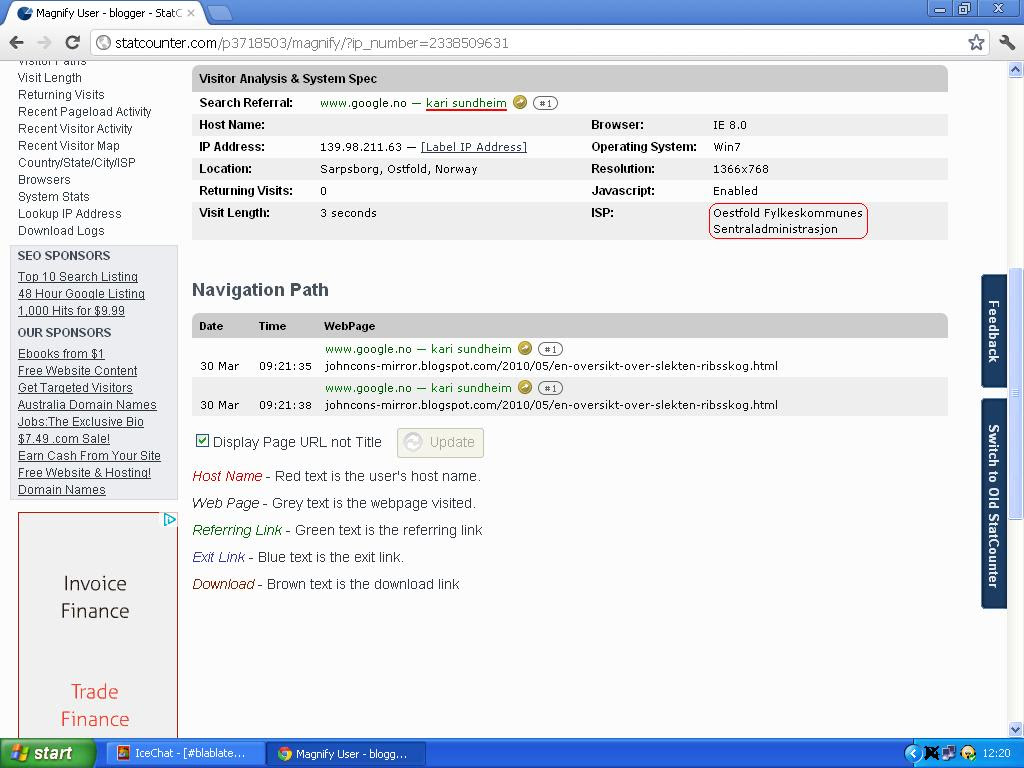The height and width of the screenshot is (768, 1024).
Task: Click the Ebooks from $1 link
Action: tap(61, 354)
